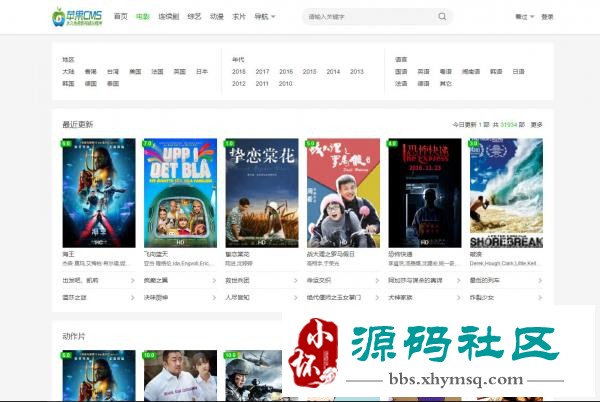Filter region by 日本

(x=202, y=72)
